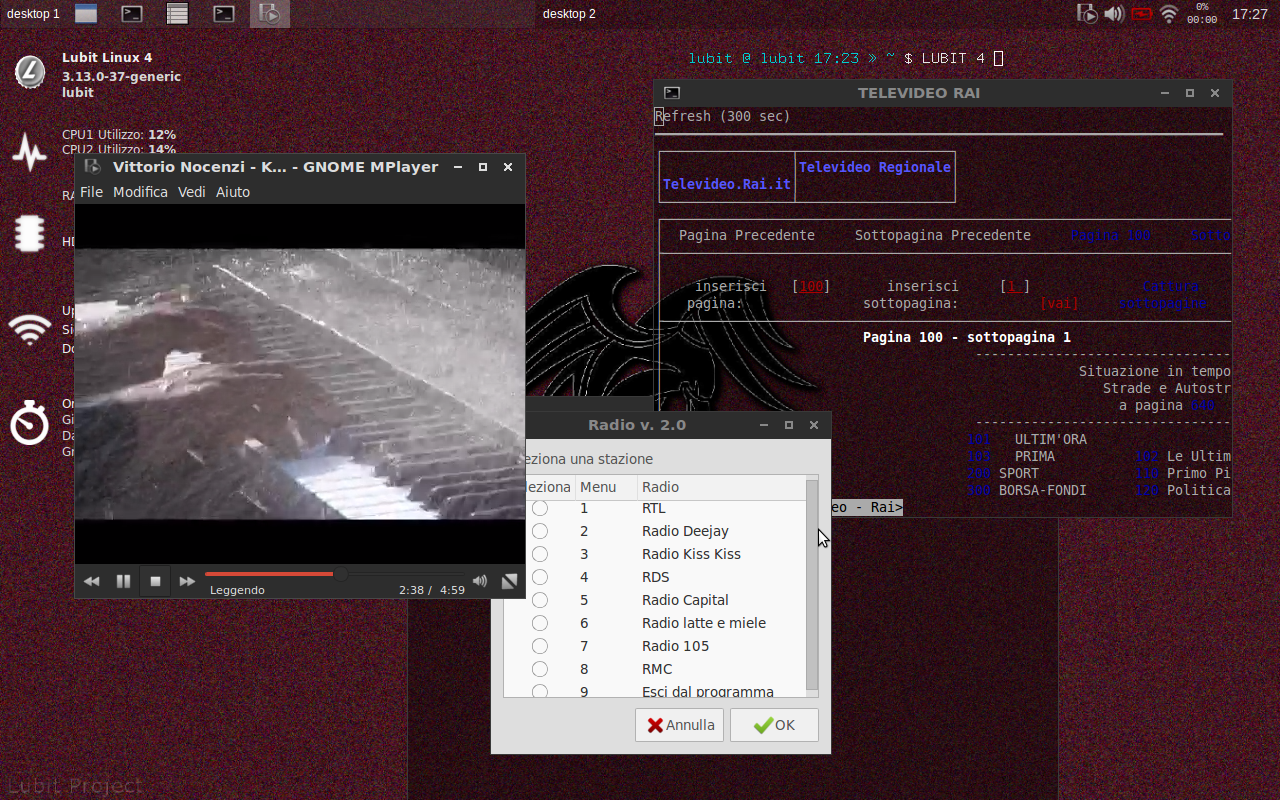Open the File menu in MPlayer
The height and width of the screenshot is (800, 1280).
click(x=91, y=192)
